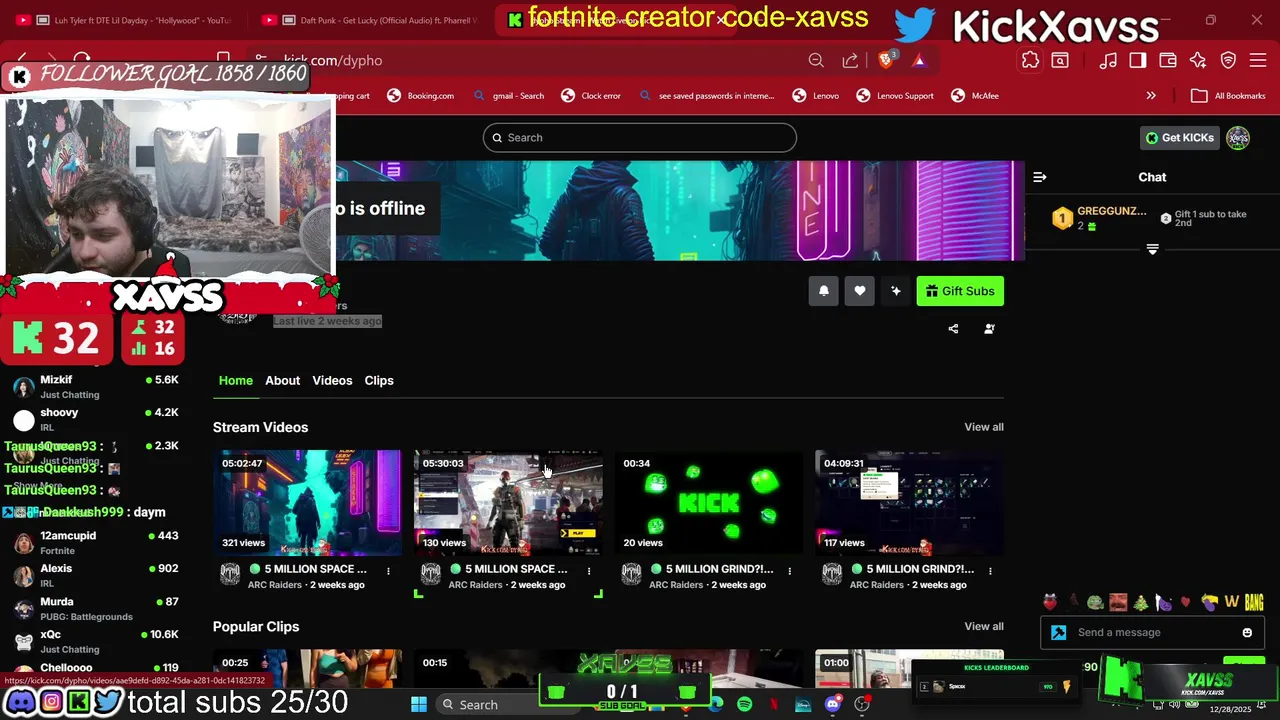Open options menu for 05:02:47 video

(x=388, y=571)
